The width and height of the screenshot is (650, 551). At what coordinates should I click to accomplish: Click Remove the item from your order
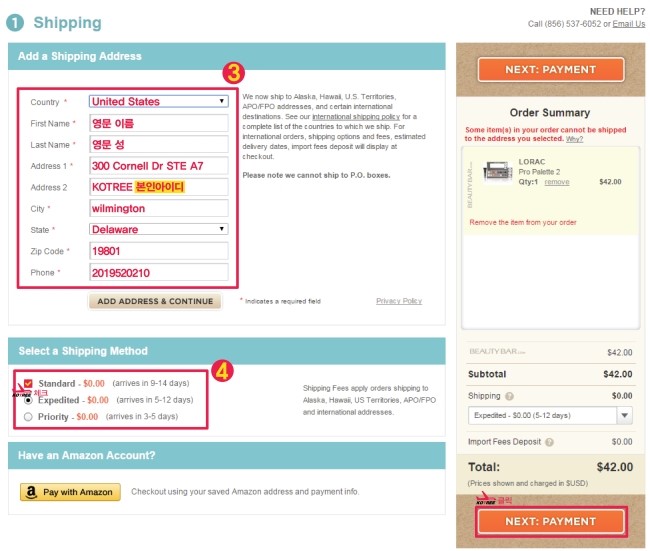[x=523, y=222]
